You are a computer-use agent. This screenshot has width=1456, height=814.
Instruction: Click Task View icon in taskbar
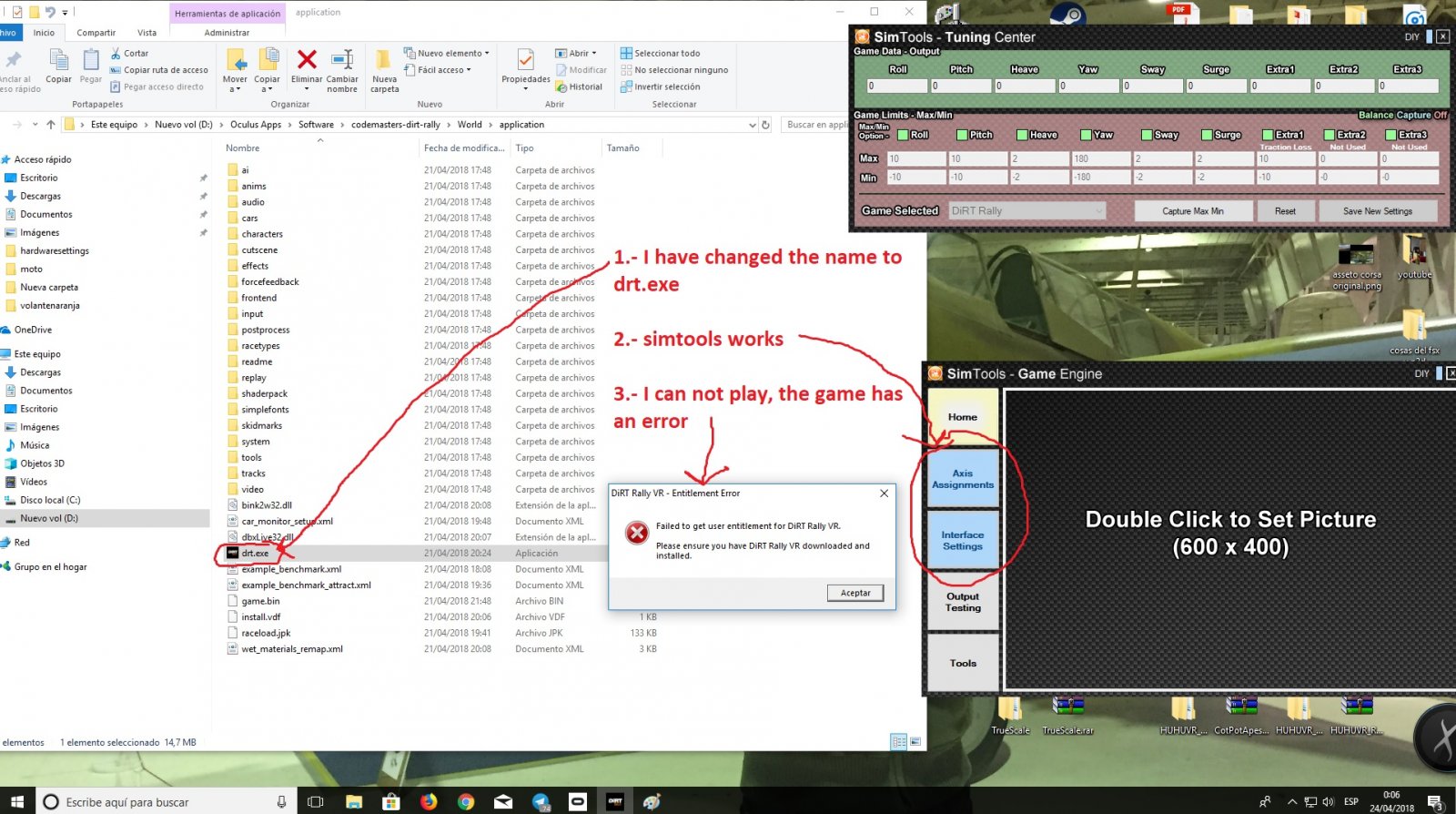[315, 802]
